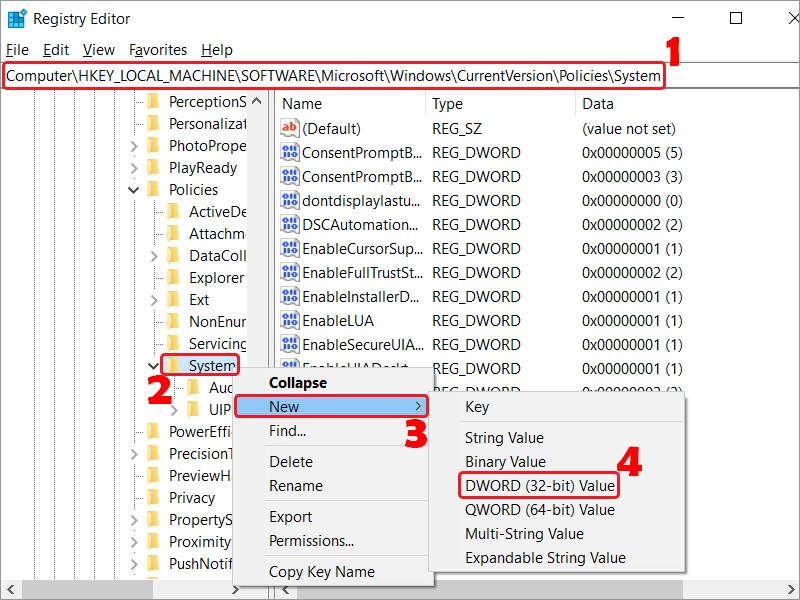
Task: Select Multi-String Value in submenu
Action: click(557, 533)
